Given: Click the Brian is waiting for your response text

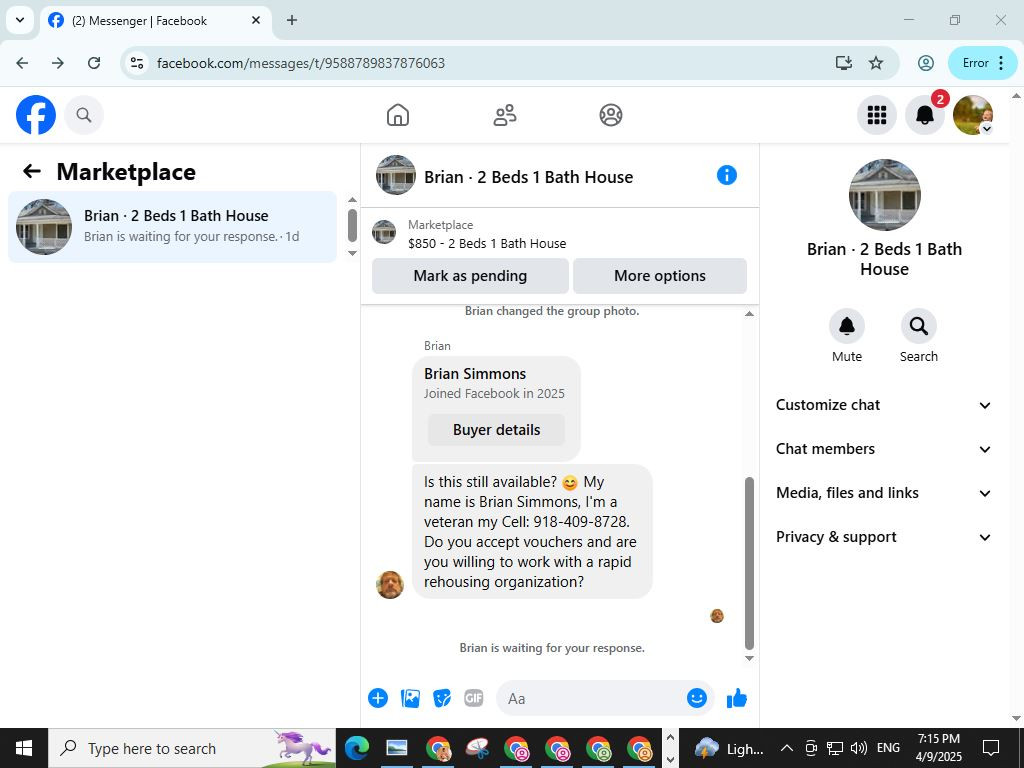Looking at the screenshot, I should [552, 648].
